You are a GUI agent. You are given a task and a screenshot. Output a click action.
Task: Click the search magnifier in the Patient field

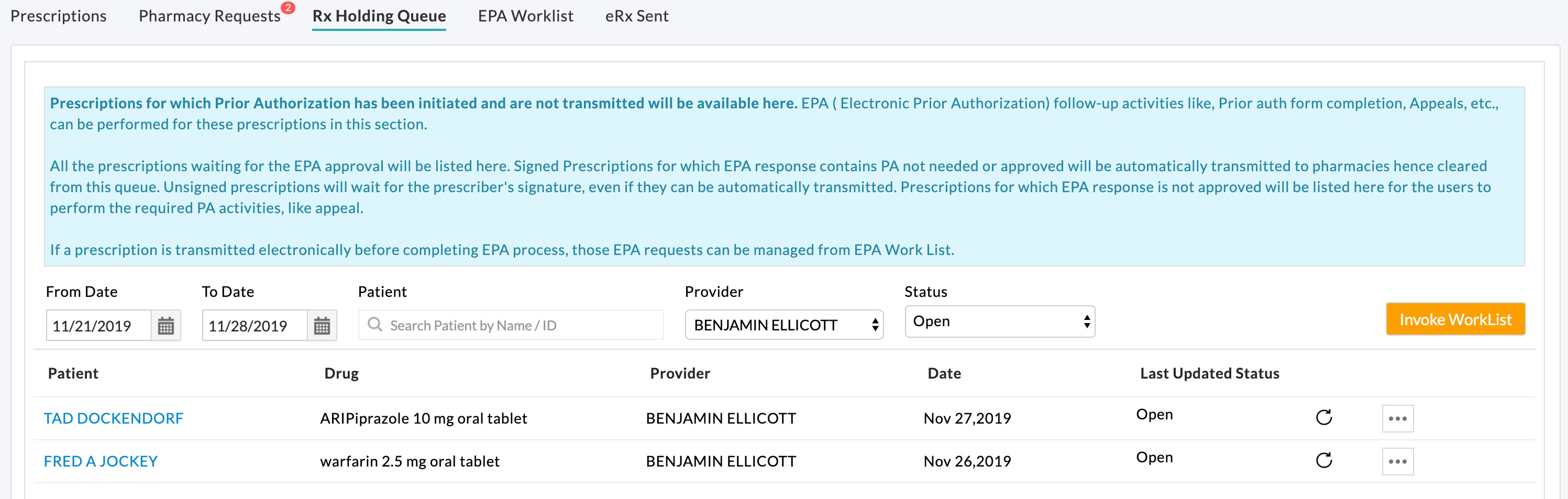tap(375, 325)
